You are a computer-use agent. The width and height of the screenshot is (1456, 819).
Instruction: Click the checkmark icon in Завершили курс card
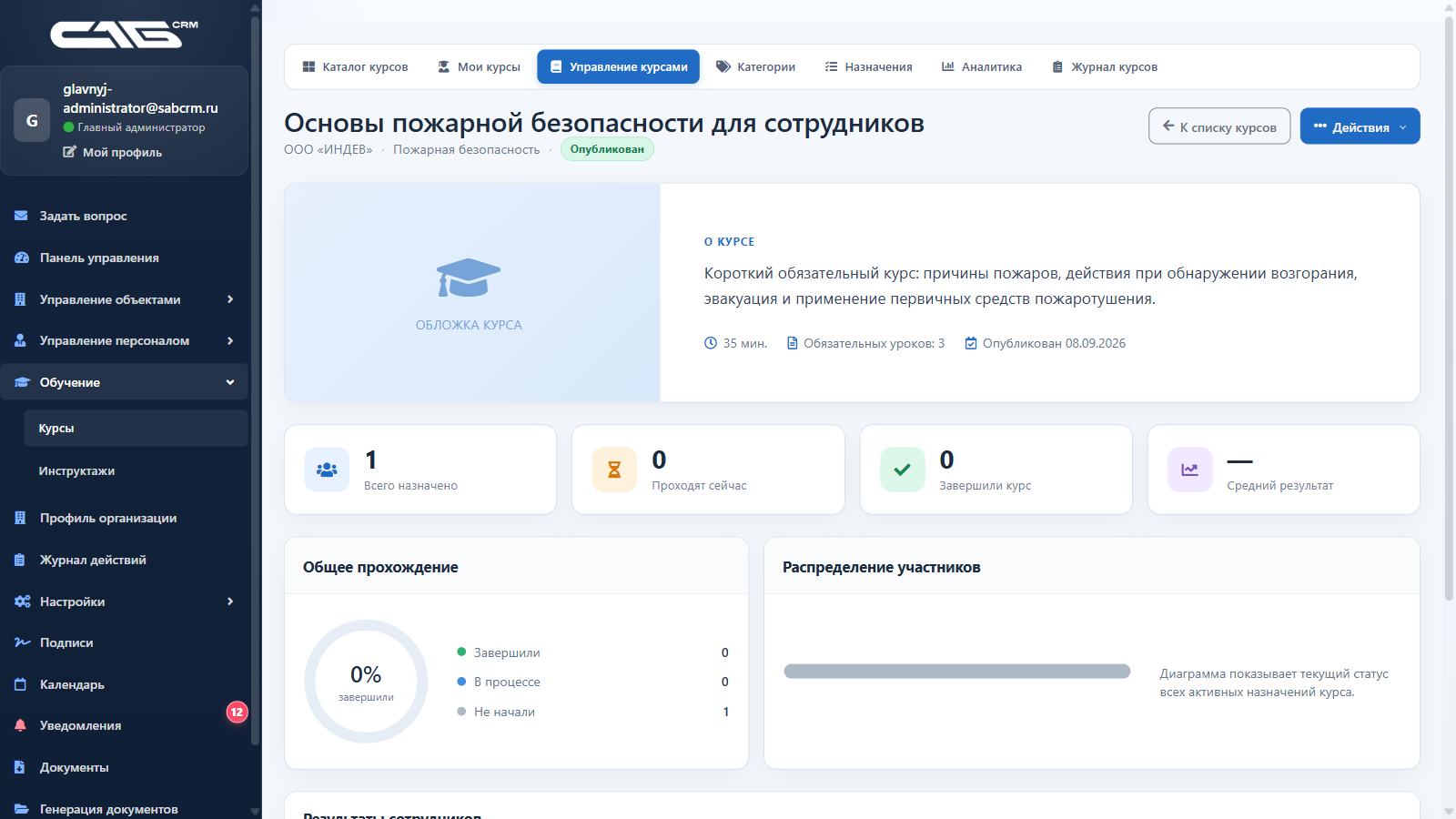(902, 470)
